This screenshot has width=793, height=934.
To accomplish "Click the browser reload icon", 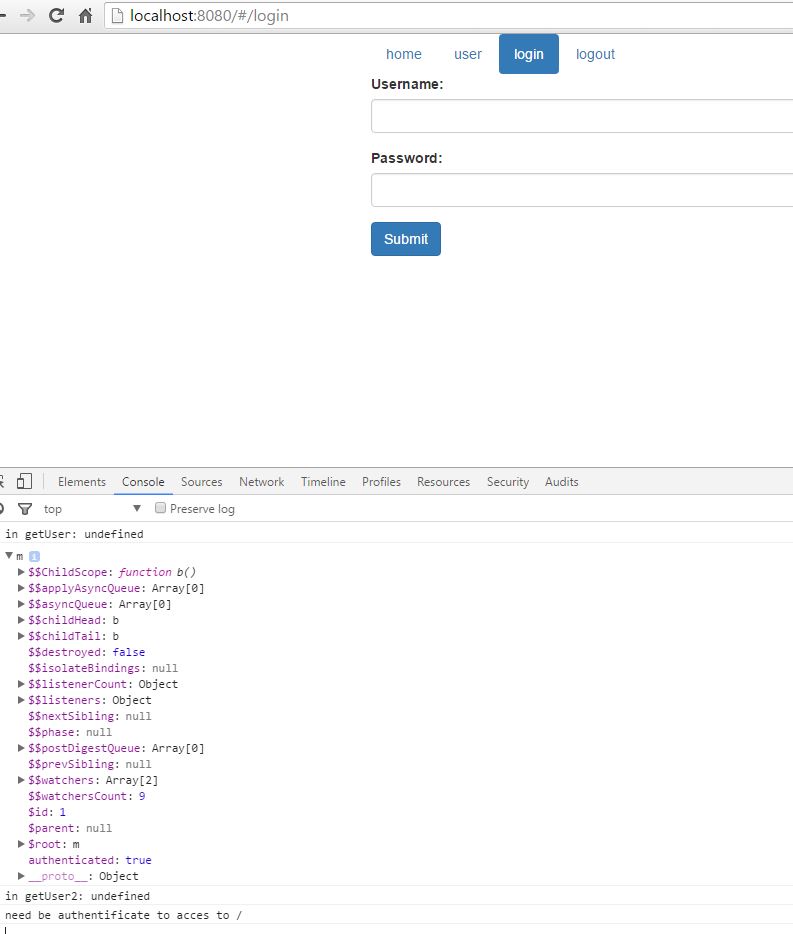I will click(x=56, y=15).
